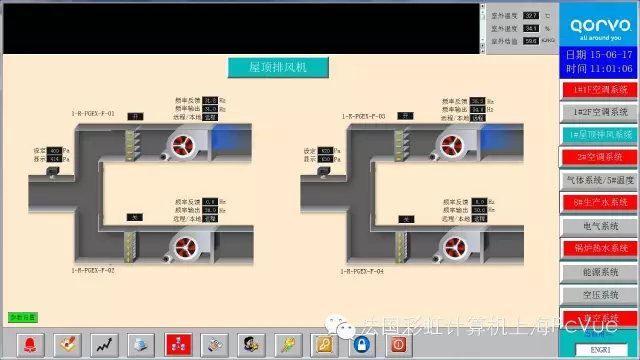Open the 空压系统 page

(x=600, y=295)
